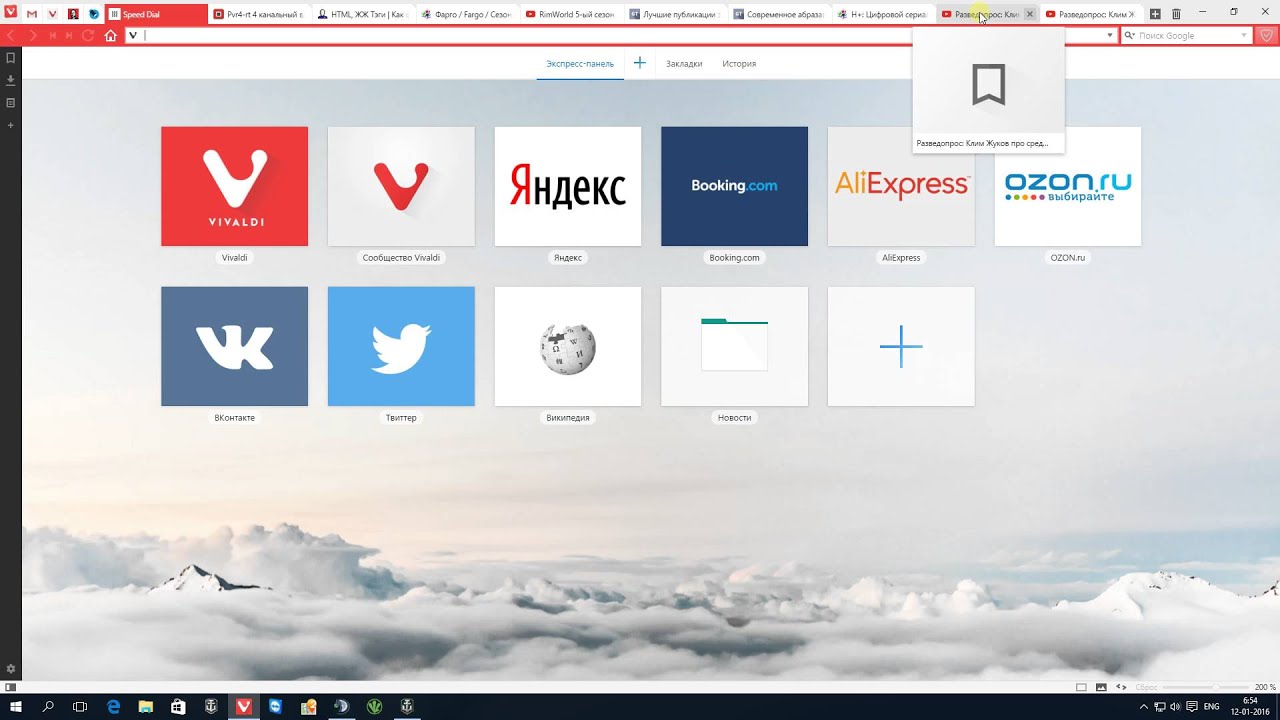This screenshot has width=1280, height=720.
Task: Click into the address bar field
Action: click(620, 35)
